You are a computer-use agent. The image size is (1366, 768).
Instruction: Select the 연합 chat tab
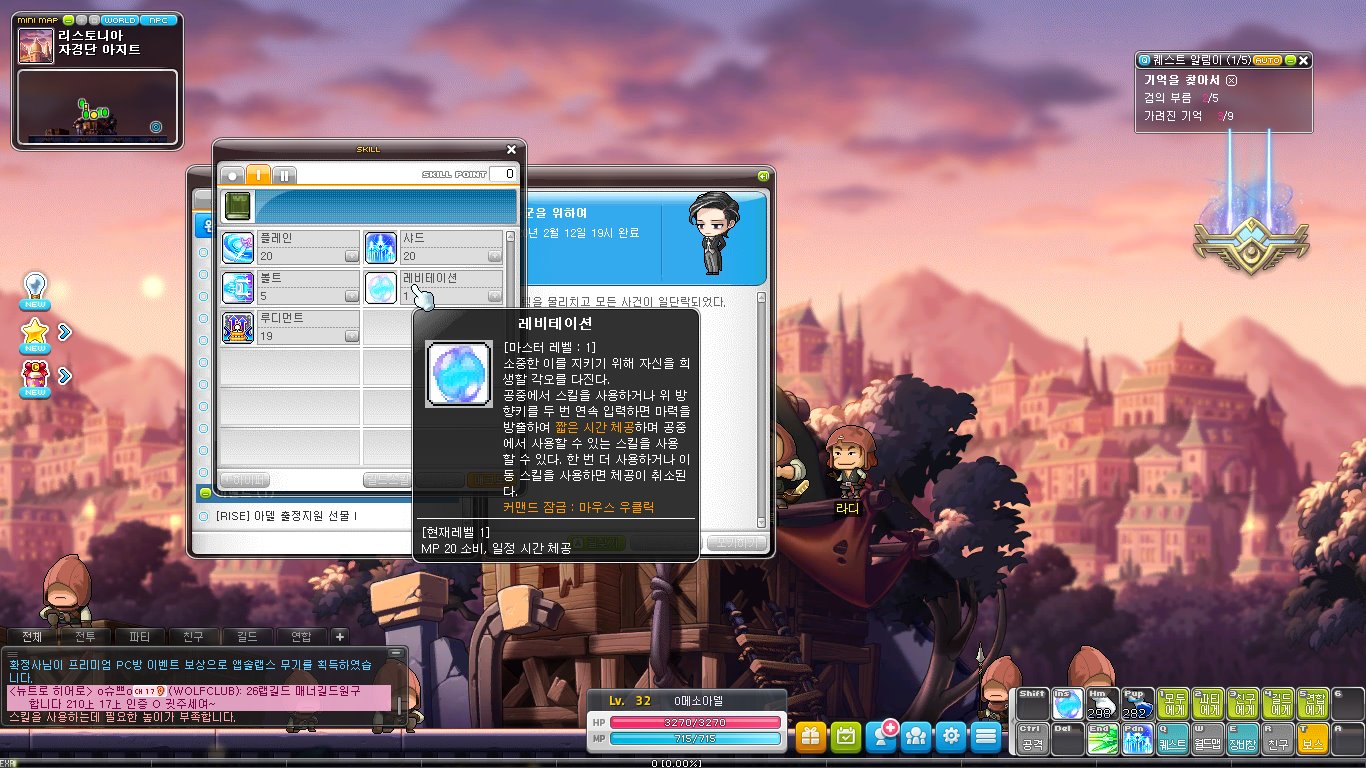tap(302, 636)
